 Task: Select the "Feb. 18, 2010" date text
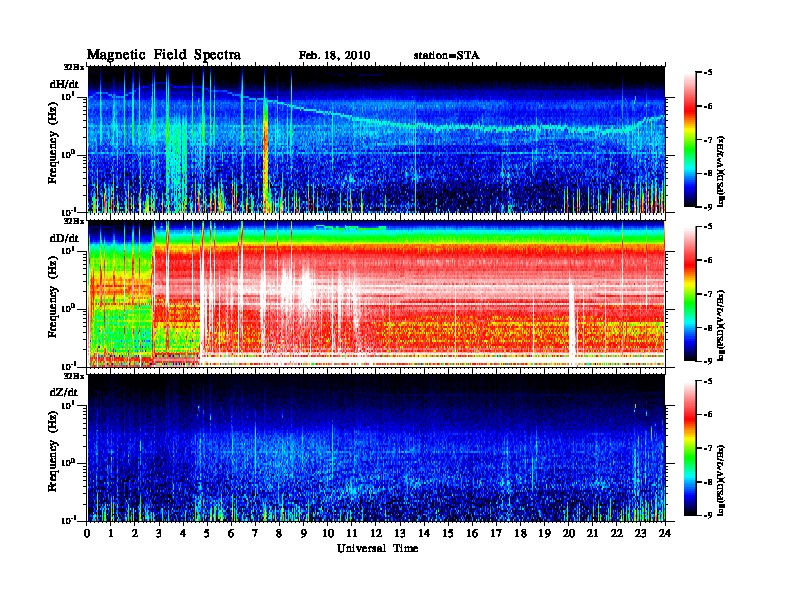334,56
